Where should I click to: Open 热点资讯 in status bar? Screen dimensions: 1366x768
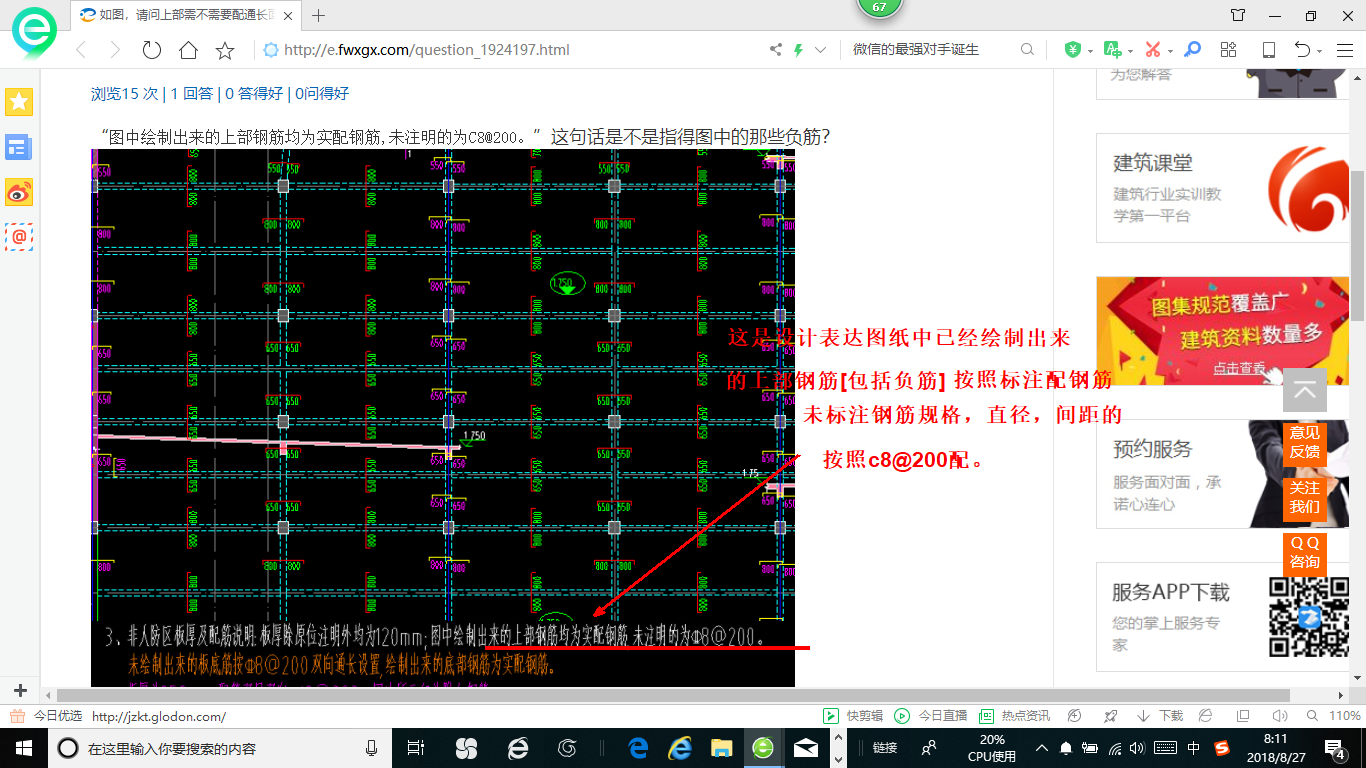[1015, 716]
